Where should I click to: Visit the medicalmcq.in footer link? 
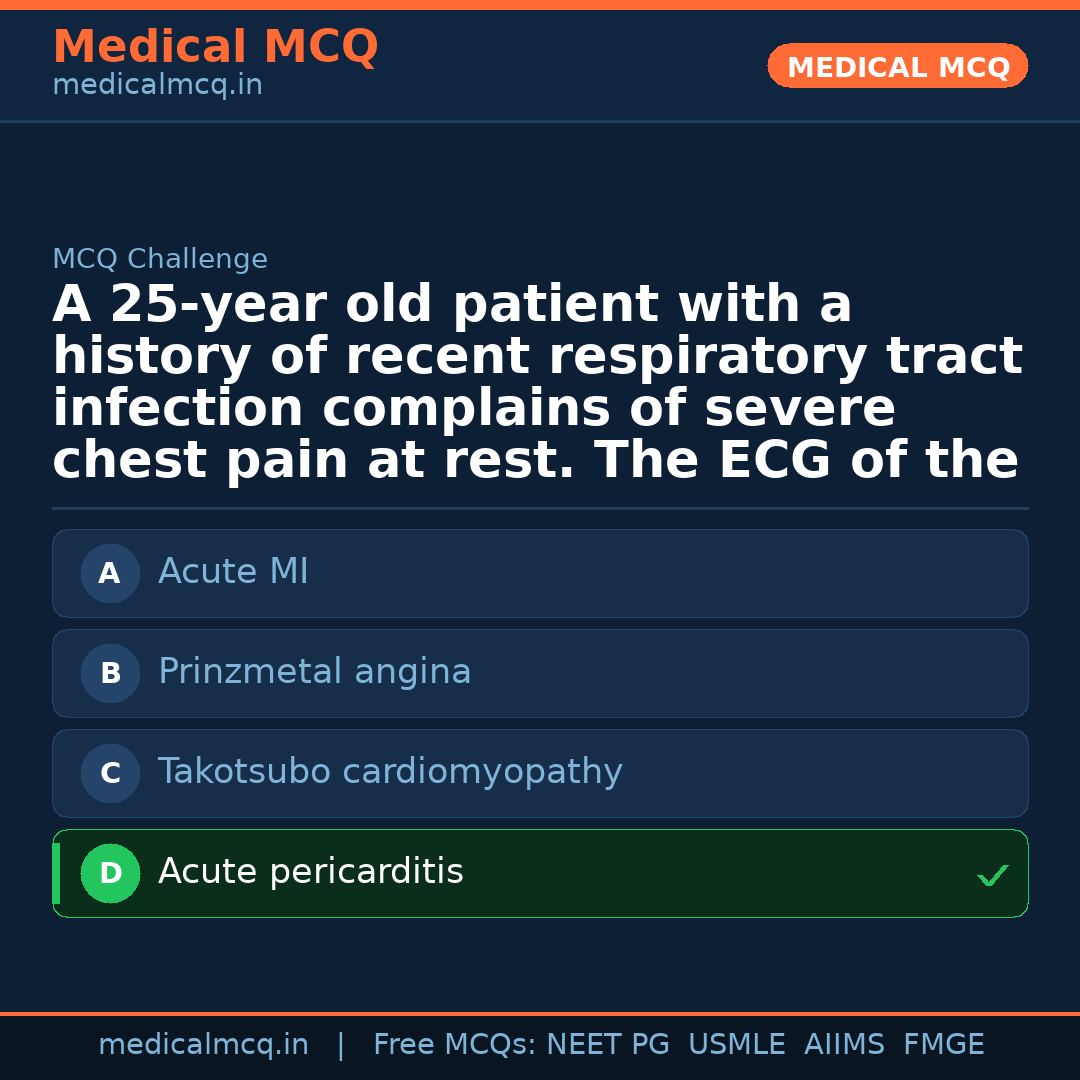pos(203,1043)
